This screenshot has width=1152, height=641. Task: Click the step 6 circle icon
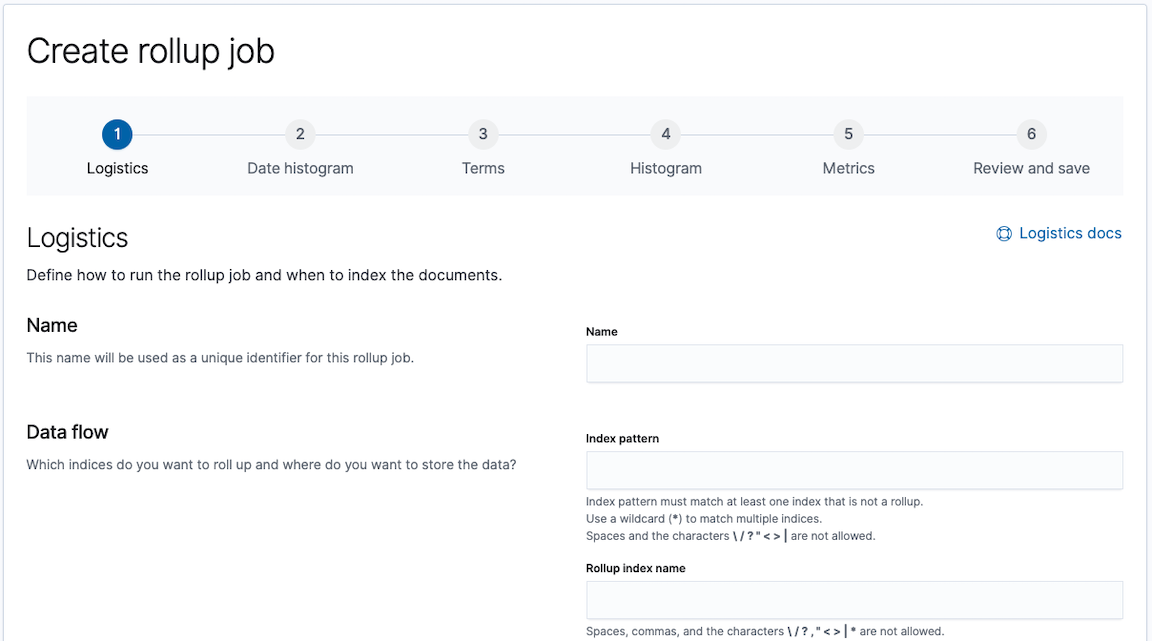point(1031,134)
